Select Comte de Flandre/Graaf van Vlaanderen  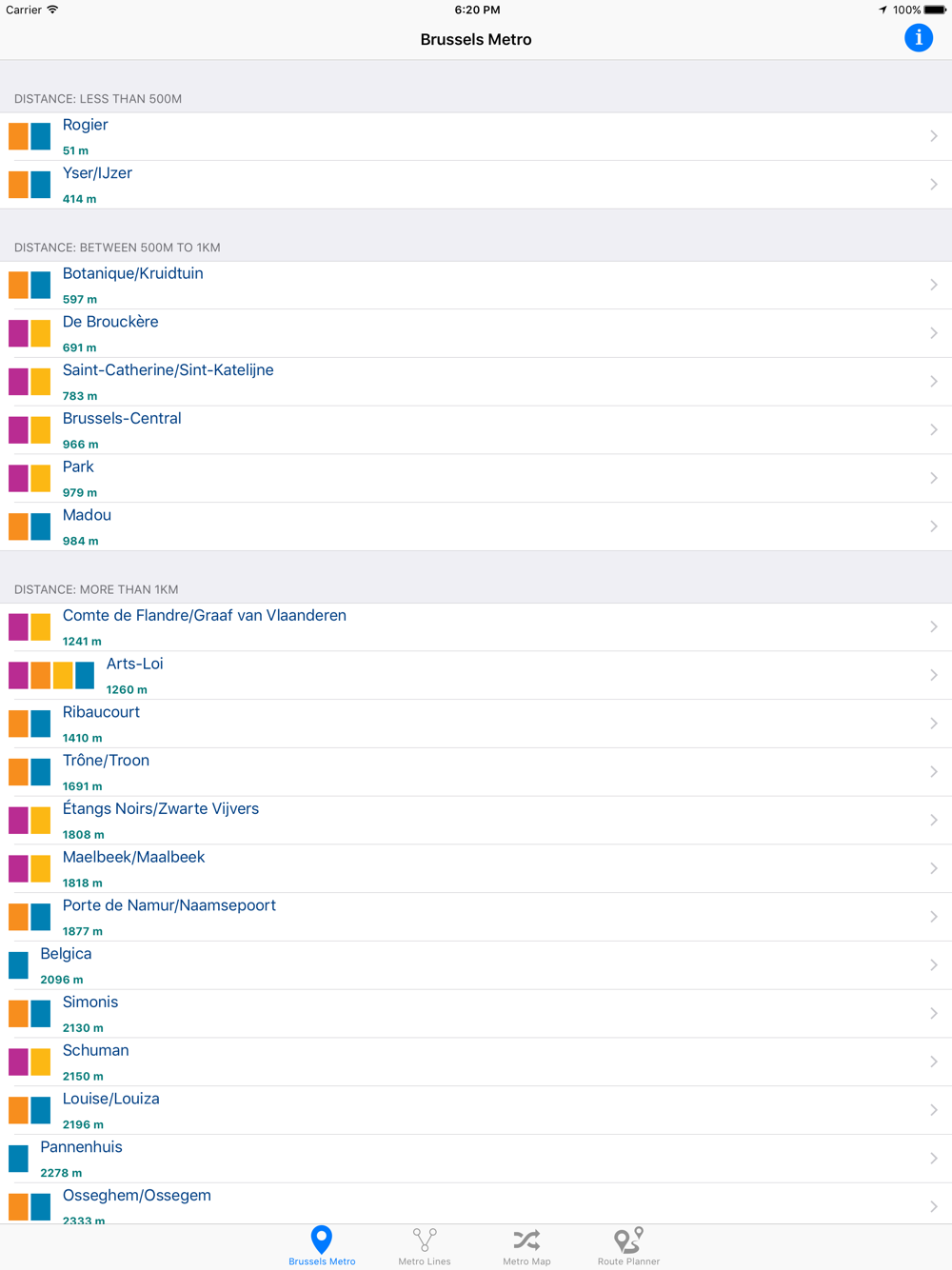[476, 626]
